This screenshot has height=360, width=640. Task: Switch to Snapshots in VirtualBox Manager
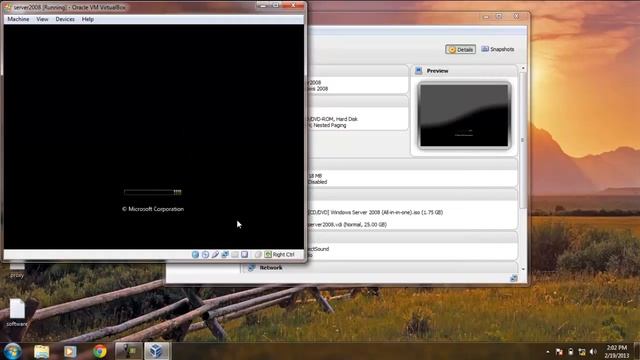[x=498, y=49]
